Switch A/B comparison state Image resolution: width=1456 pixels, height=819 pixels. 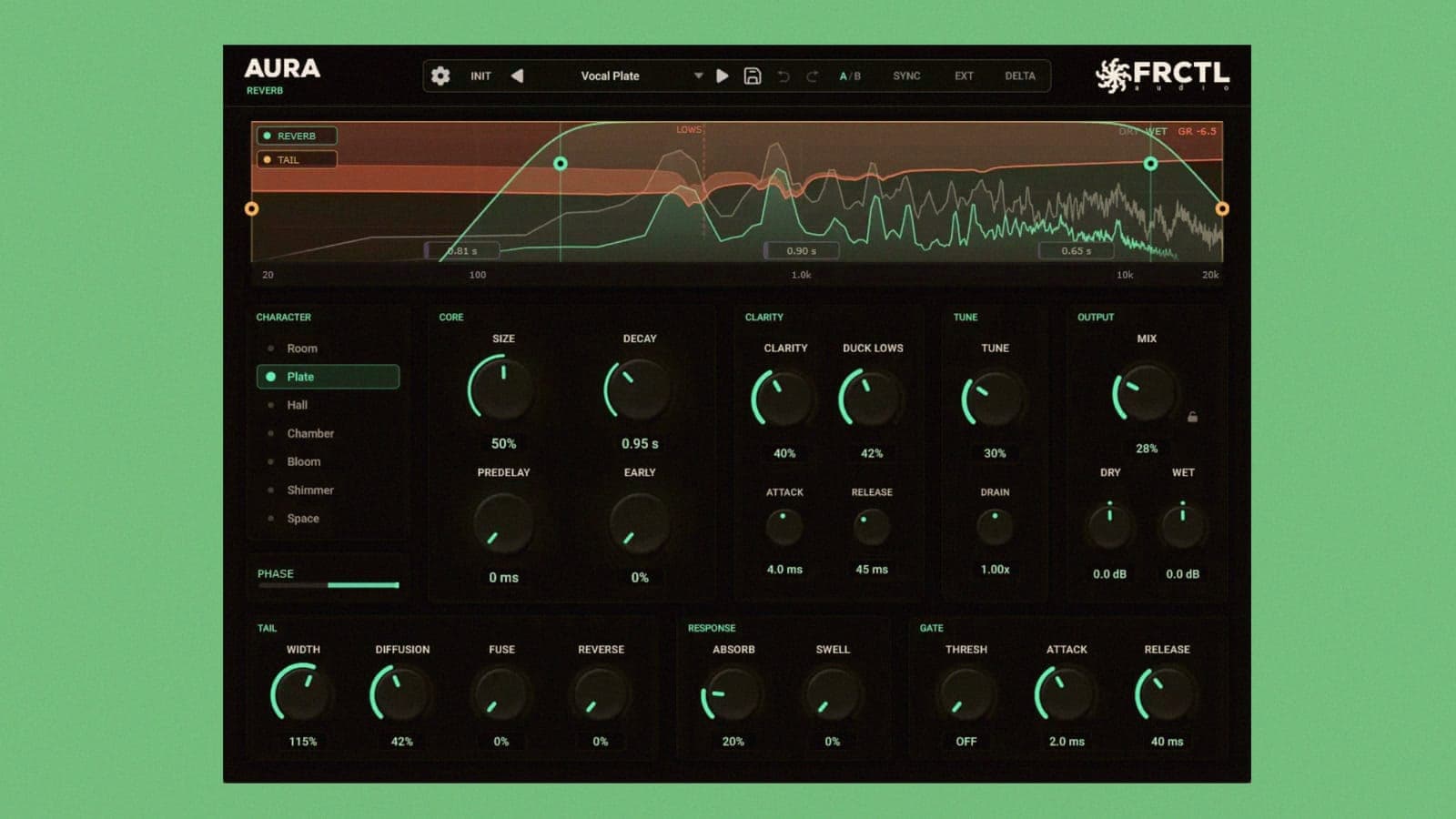click(x=850, y=76)
